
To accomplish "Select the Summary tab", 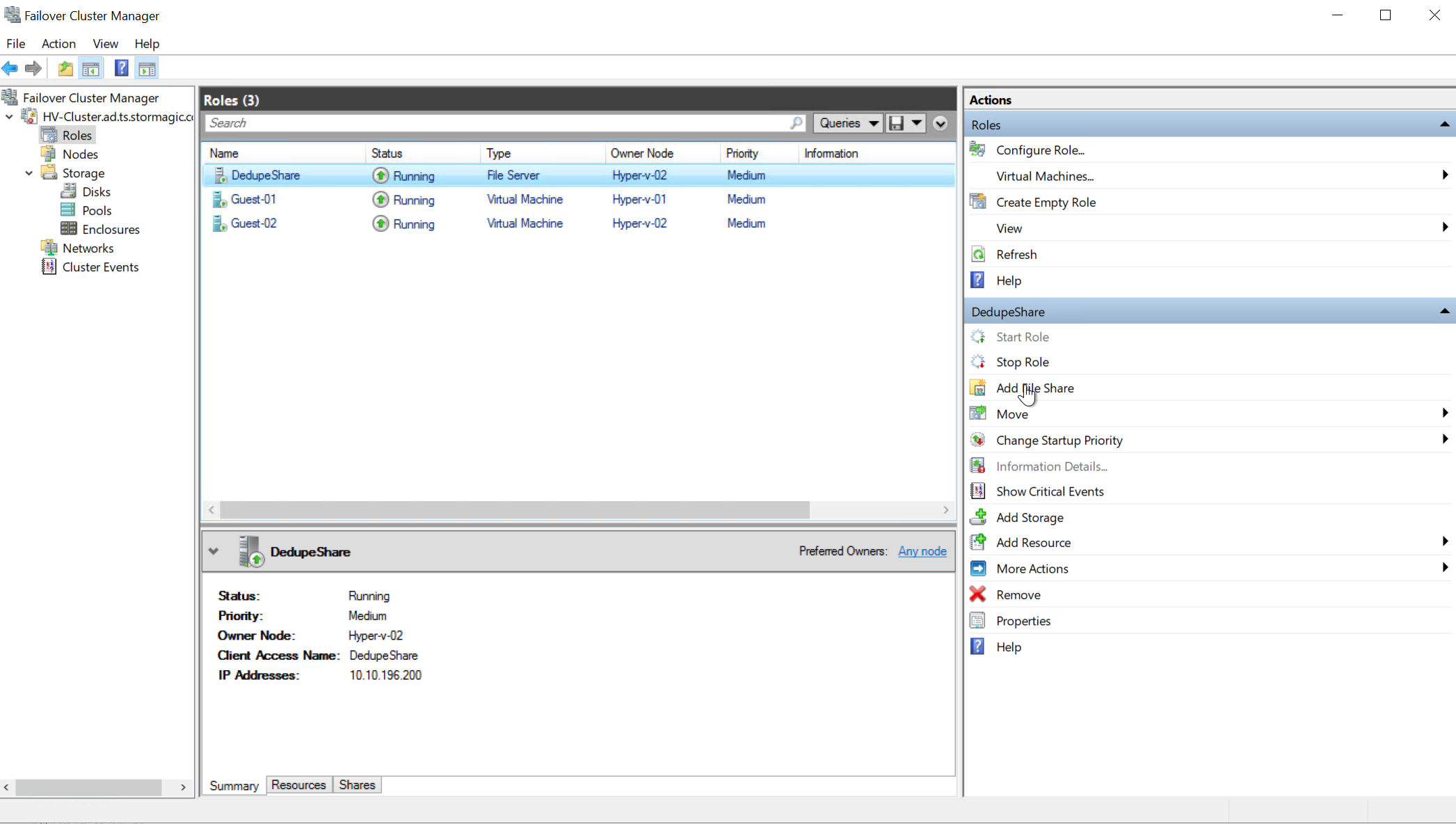I will [x=234, y=786].
